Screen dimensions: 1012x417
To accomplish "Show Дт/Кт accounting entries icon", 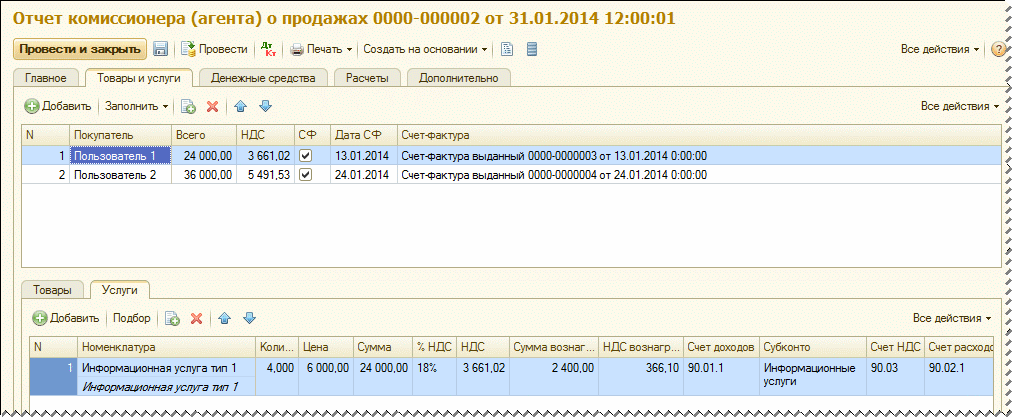I will point(267,49).
